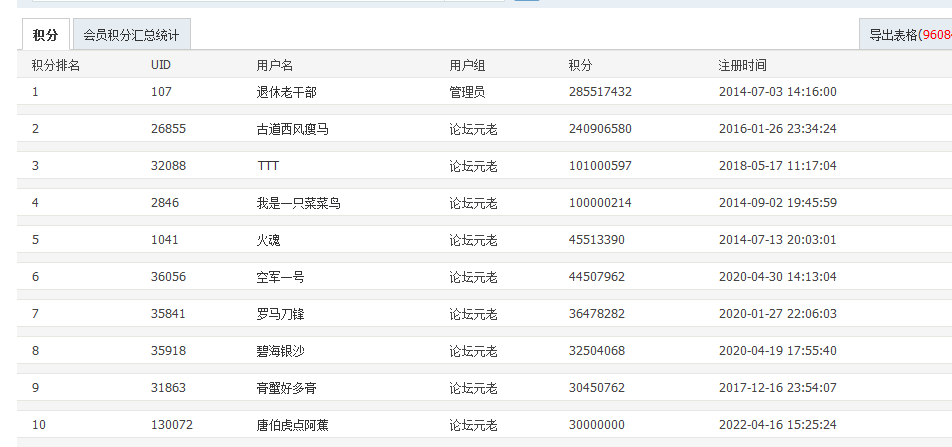Click registration time 2014-07-13 20:03:01
This screenshot has height=447, width=952.
click(x=778, y=240)
